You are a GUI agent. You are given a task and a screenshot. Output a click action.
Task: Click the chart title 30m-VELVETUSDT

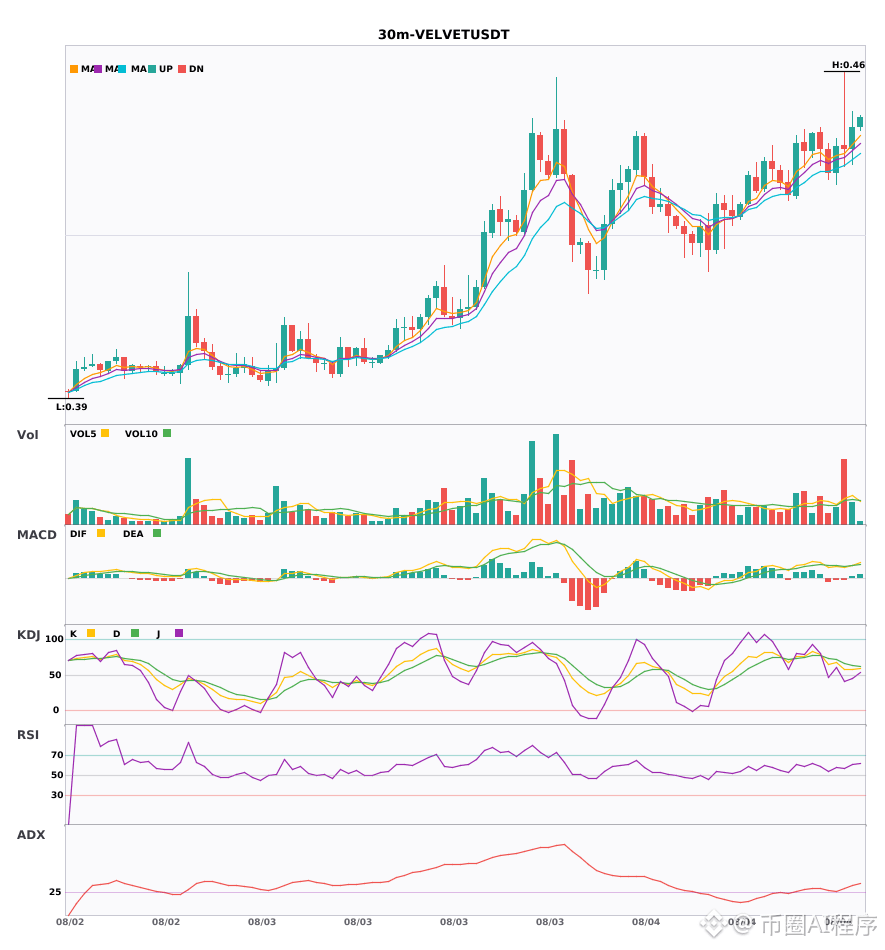tap(443, 35)
